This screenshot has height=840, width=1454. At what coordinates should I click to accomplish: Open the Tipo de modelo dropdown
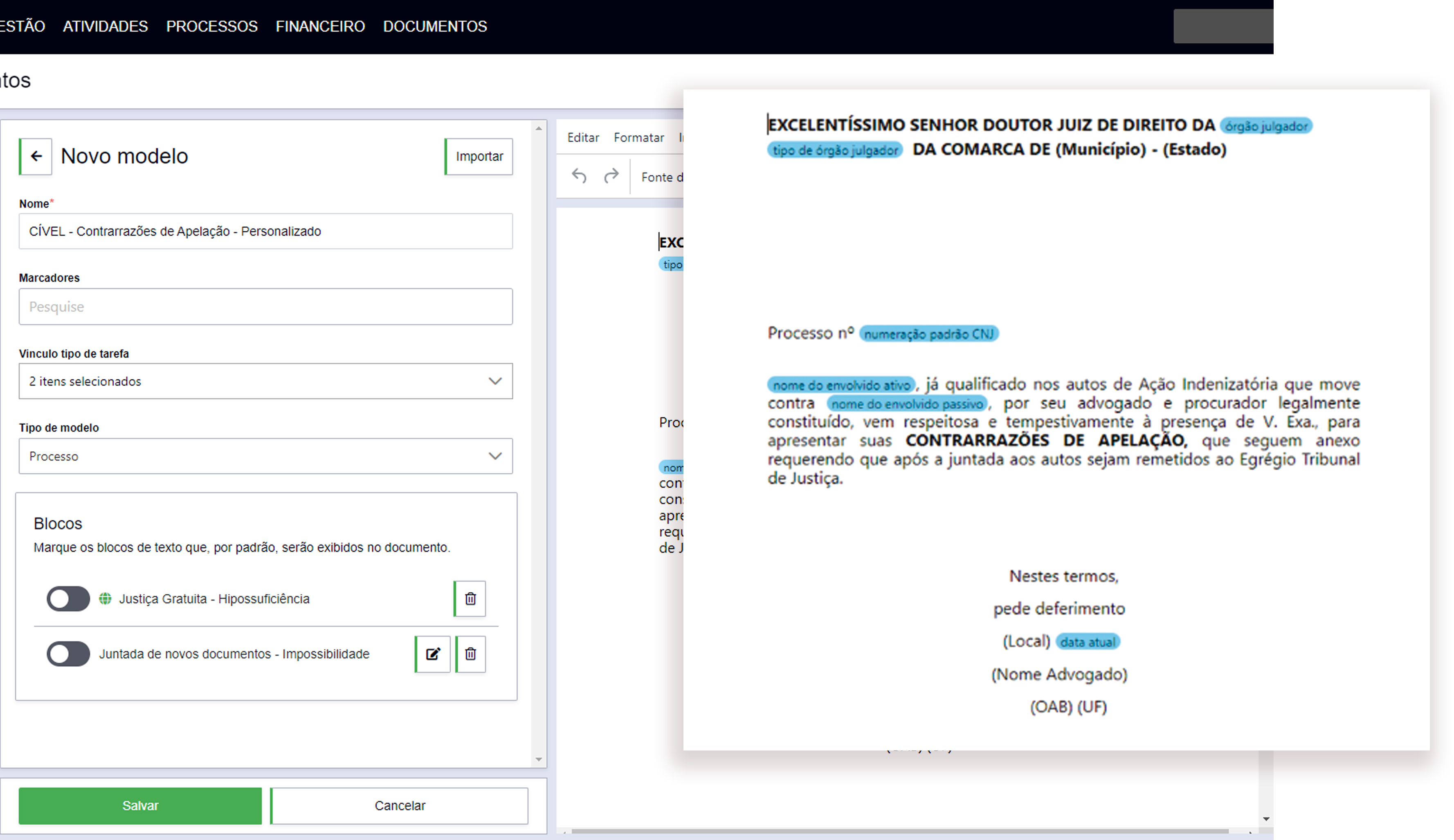pos(265,456)
